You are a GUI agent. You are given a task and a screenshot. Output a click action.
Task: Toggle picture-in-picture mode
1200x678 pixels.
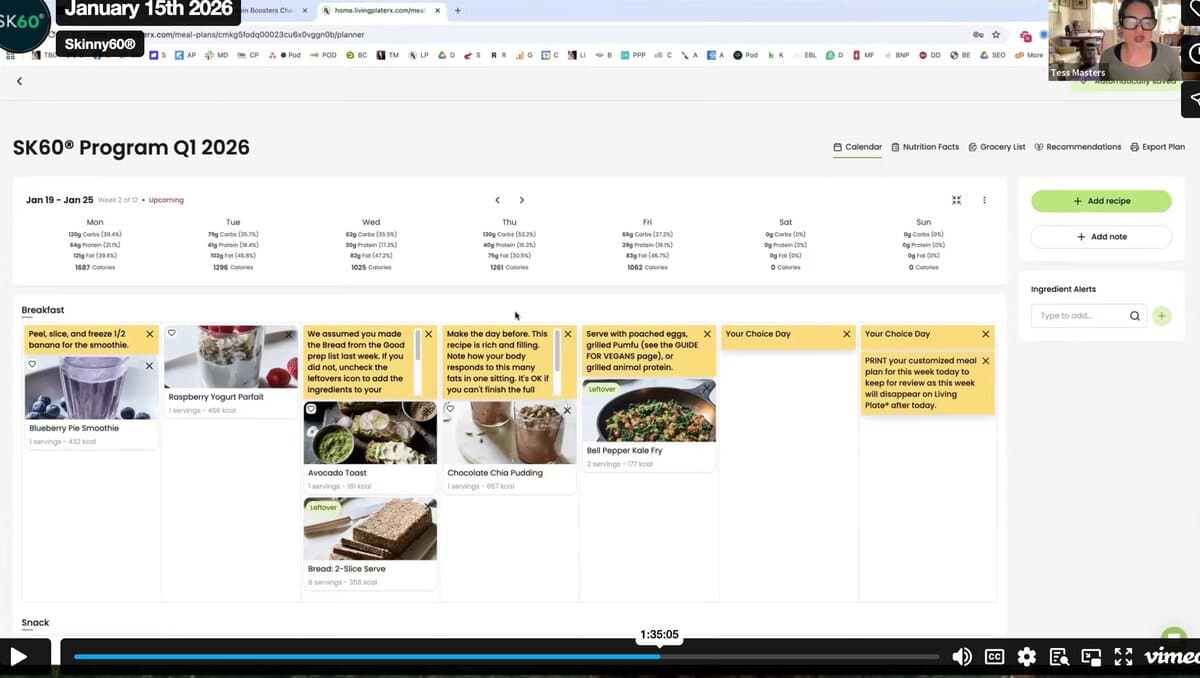coord(1091,657)
